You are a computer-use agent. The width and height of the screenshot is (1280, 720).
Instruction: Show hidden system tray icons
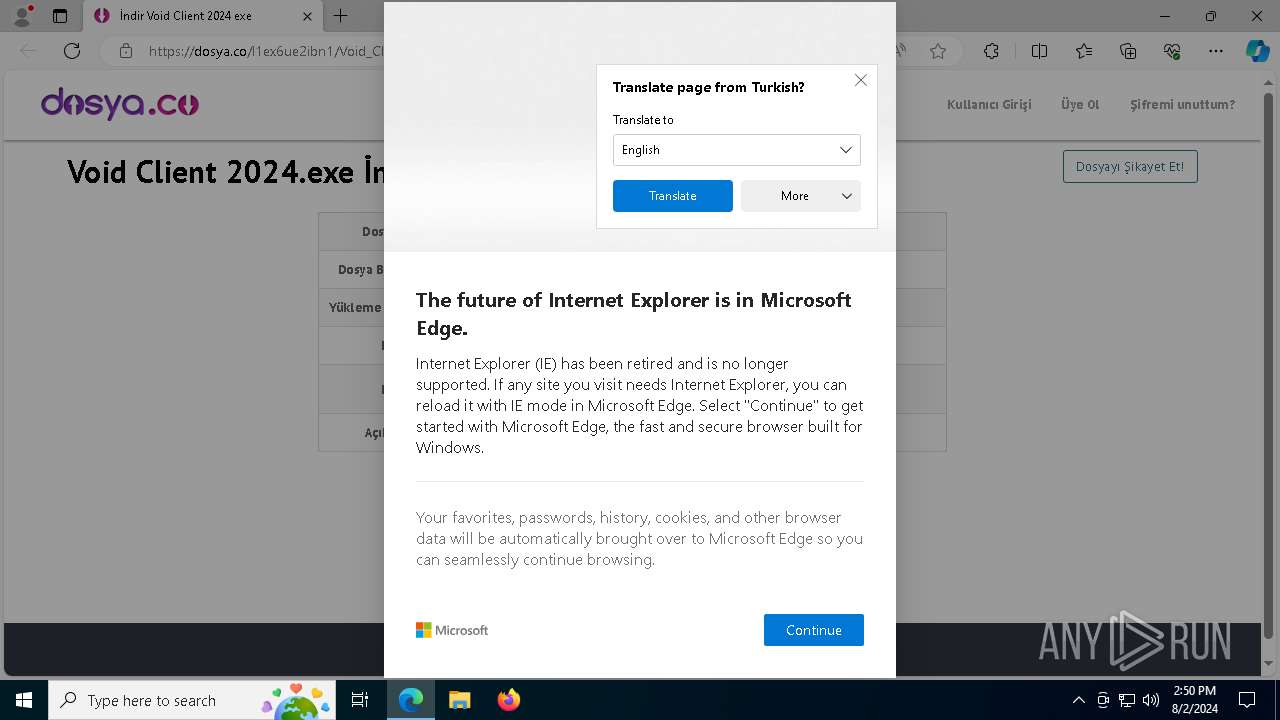click(x=1078, y=700)
